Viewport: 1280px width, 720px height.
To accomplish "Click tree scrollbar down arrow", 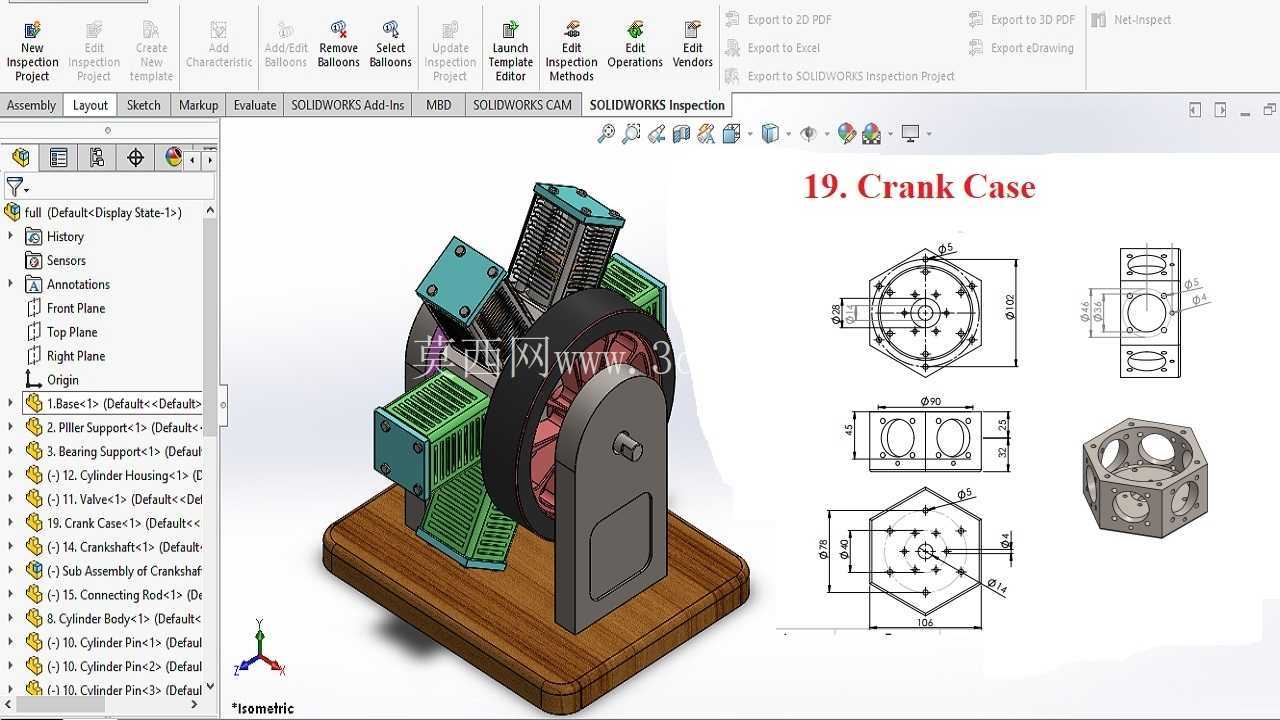I will coord(210,687).
